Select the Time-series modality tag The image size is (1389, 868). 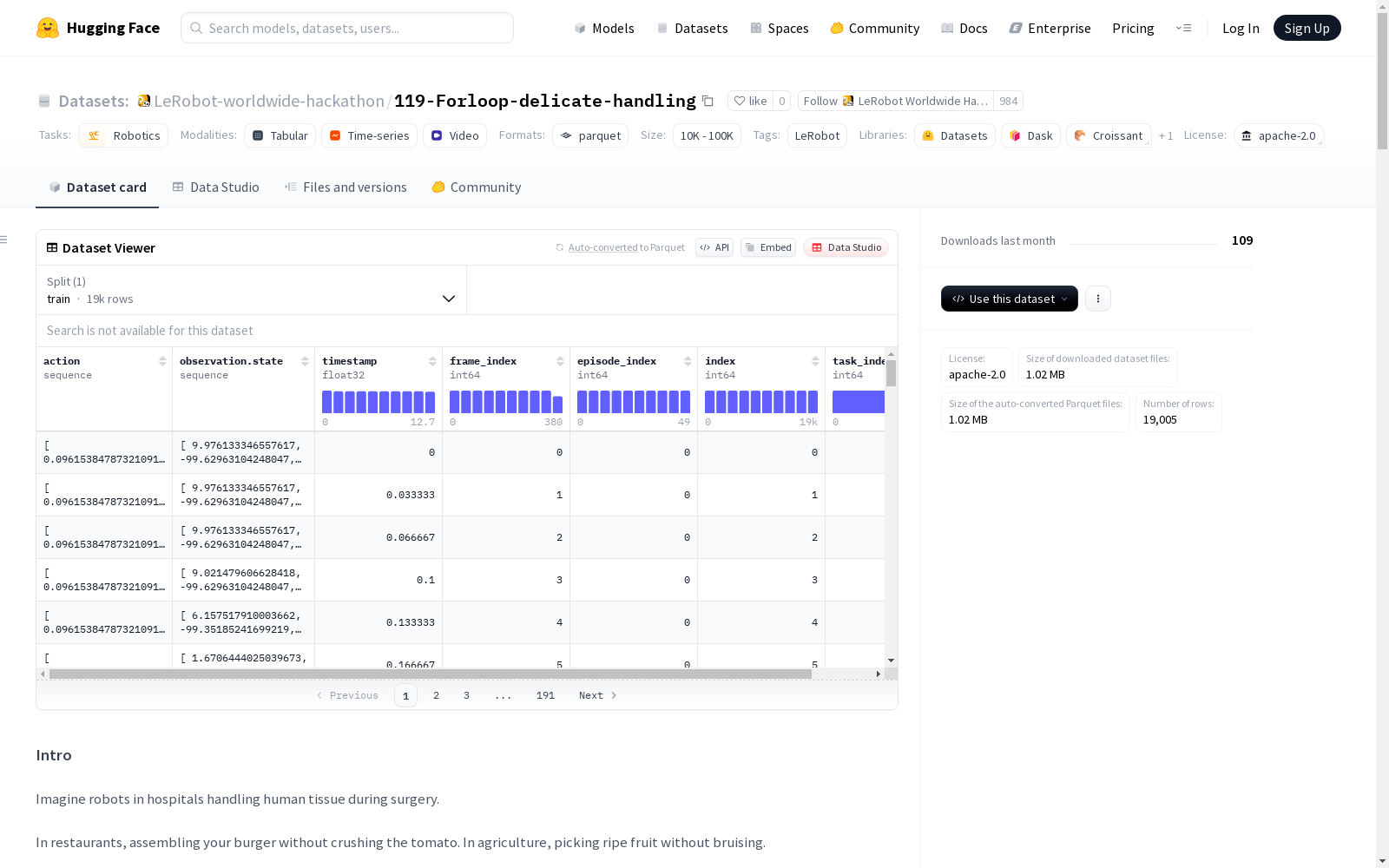[x=369, y=135]
